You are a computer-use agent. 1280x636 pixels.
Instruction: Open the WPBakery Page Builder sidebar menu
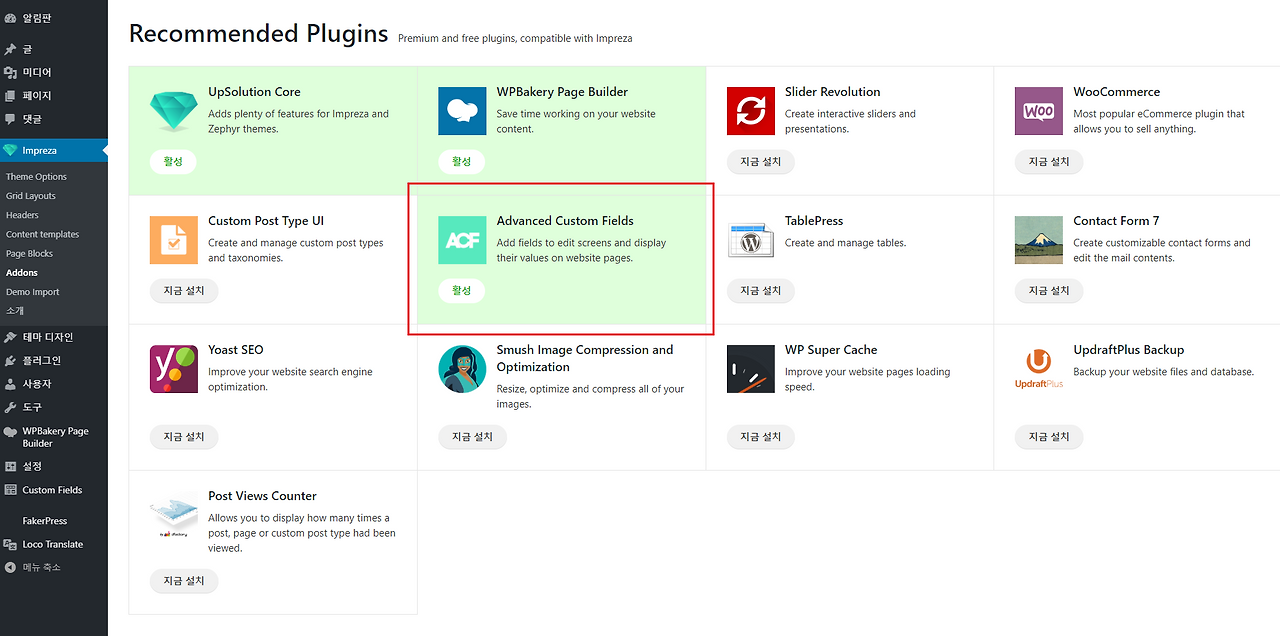pyautogui.click(x=54, y=437)
